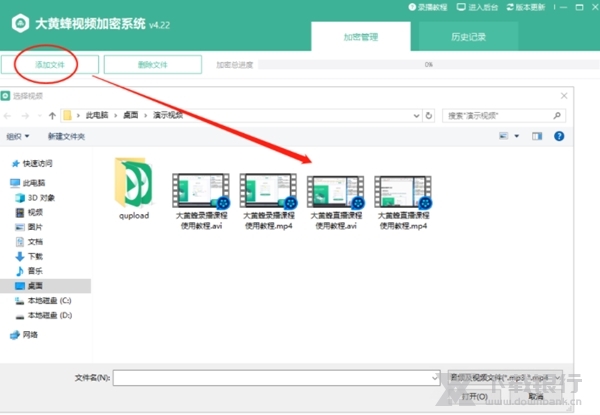Click 版本更新 to check updates
The image size is (600, 415).
(x=526, y=7)
